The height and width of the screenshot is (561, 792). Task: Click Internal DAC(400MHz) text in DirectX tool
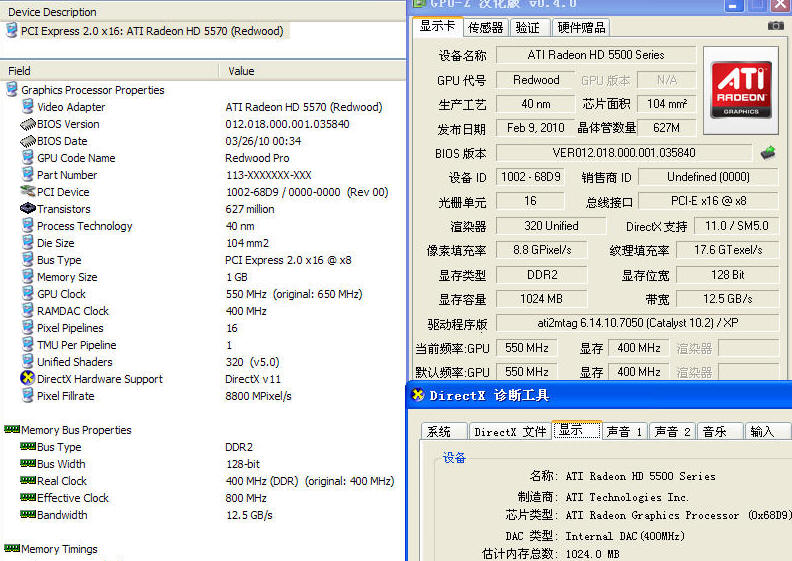pyautogui.click(x=625, y=536)
